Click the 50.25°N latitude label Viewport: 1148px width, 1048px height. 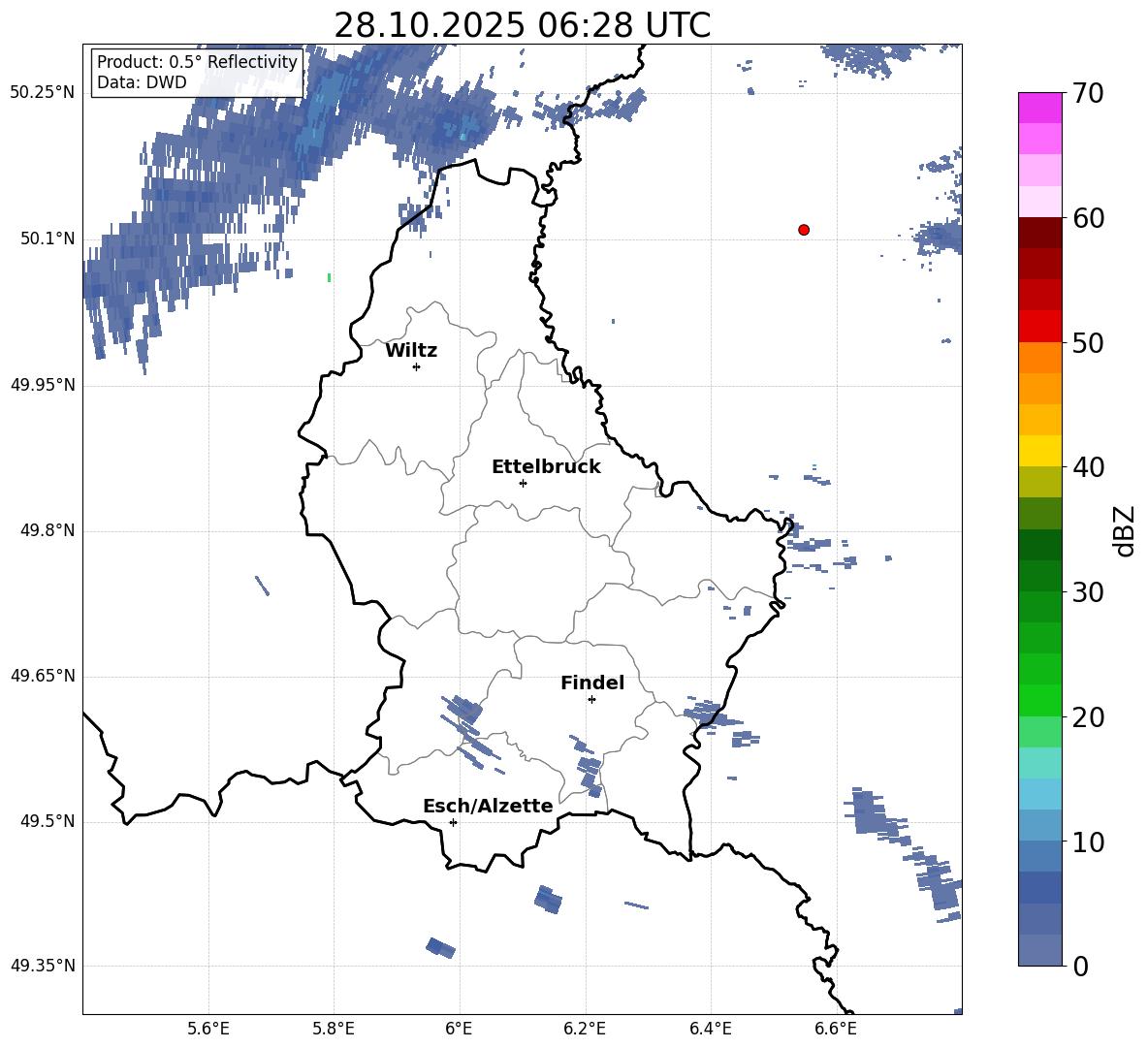coord(43,93)
